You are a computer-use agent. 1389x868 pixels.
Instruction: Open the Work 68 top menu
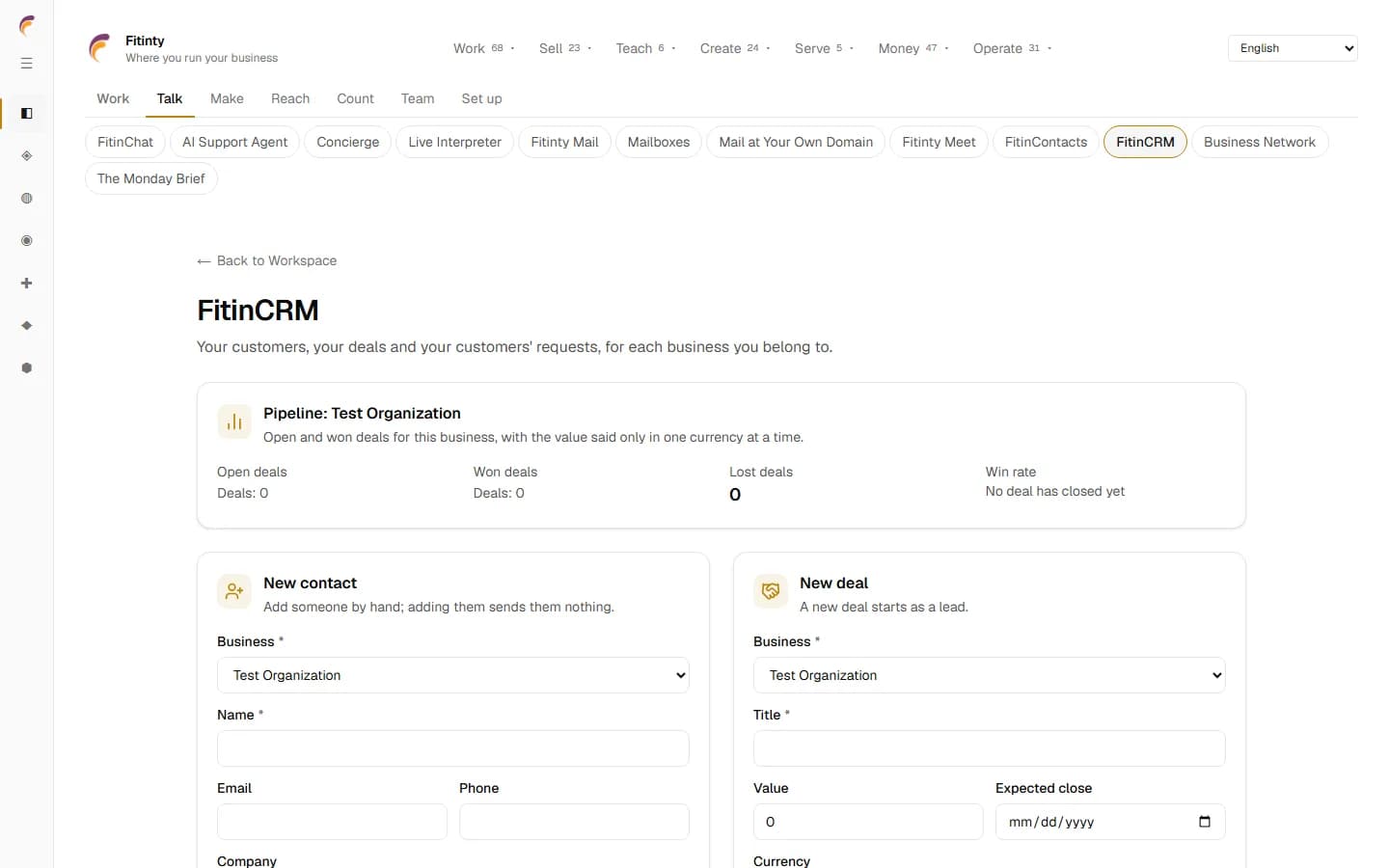point(484,48)
